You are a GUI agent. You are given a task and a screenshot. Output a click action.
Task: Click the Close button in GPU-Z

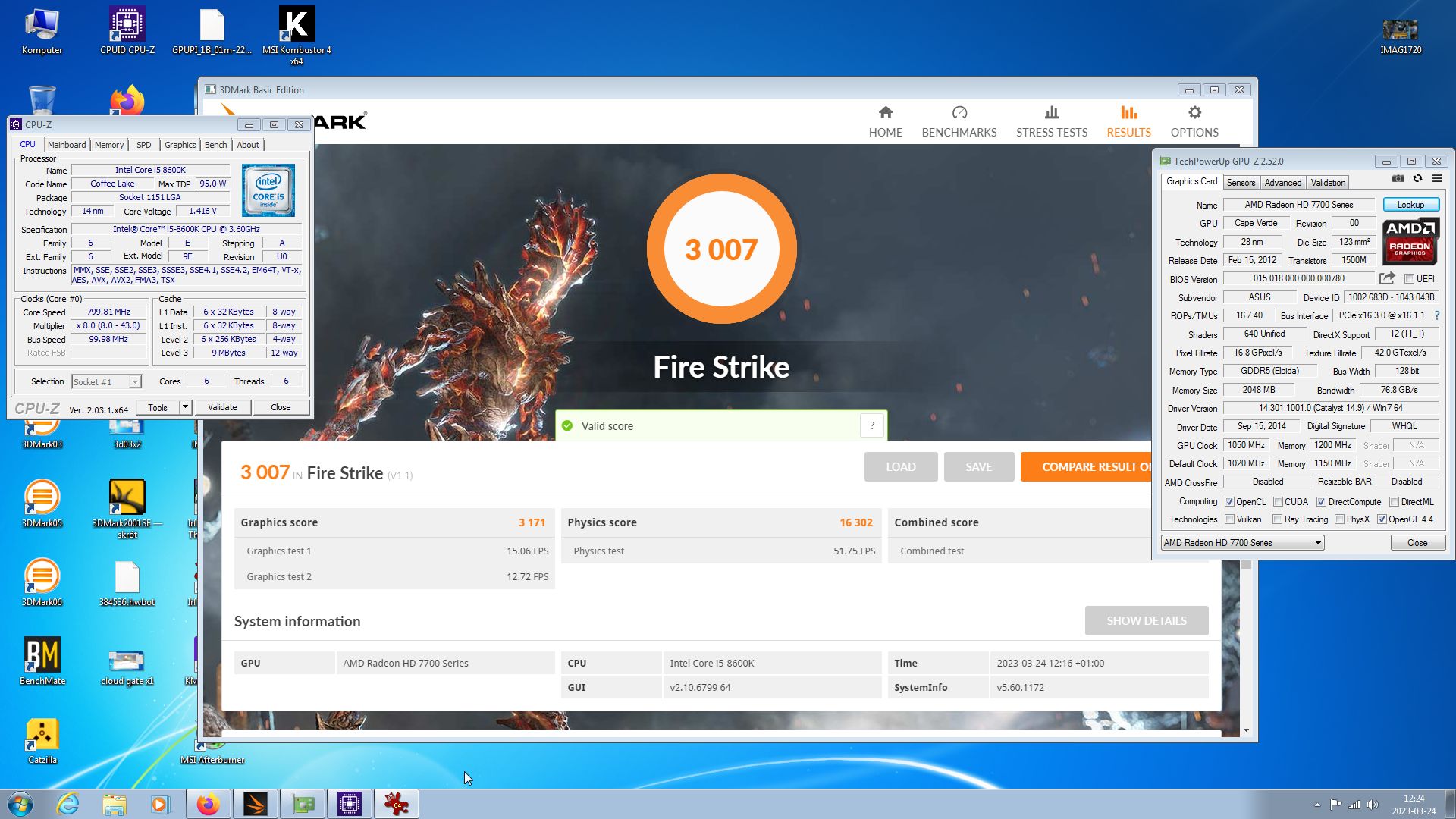pos(1417,543)
